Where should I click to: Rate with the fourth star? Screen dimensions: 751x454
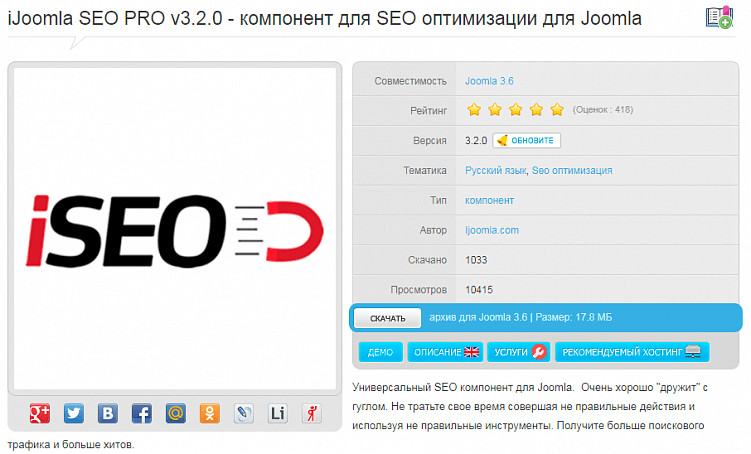click(x=536, y=110)
